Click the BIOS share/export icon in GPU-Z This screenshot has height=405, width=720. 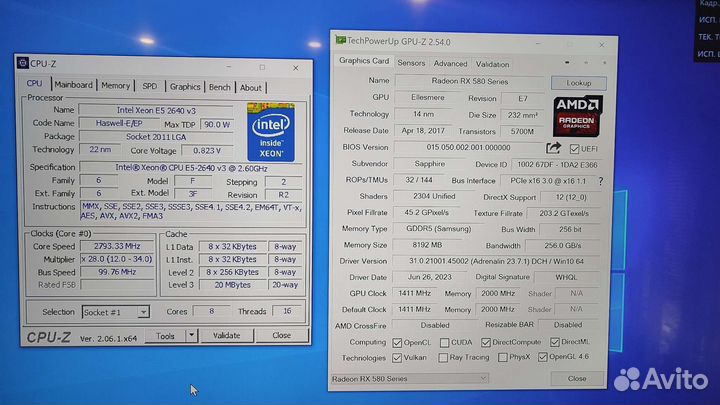click(554, 148)
